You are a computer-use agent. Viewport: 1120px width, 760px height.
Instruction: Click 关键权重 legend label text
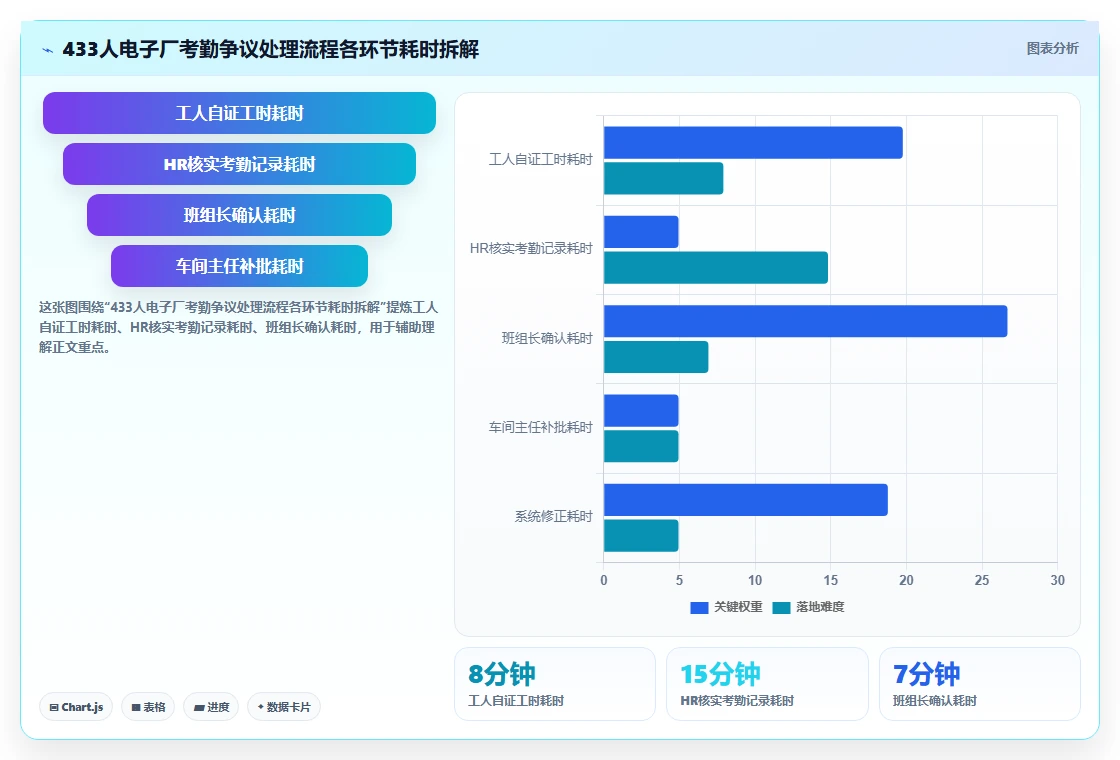click(x=738, y=607)
